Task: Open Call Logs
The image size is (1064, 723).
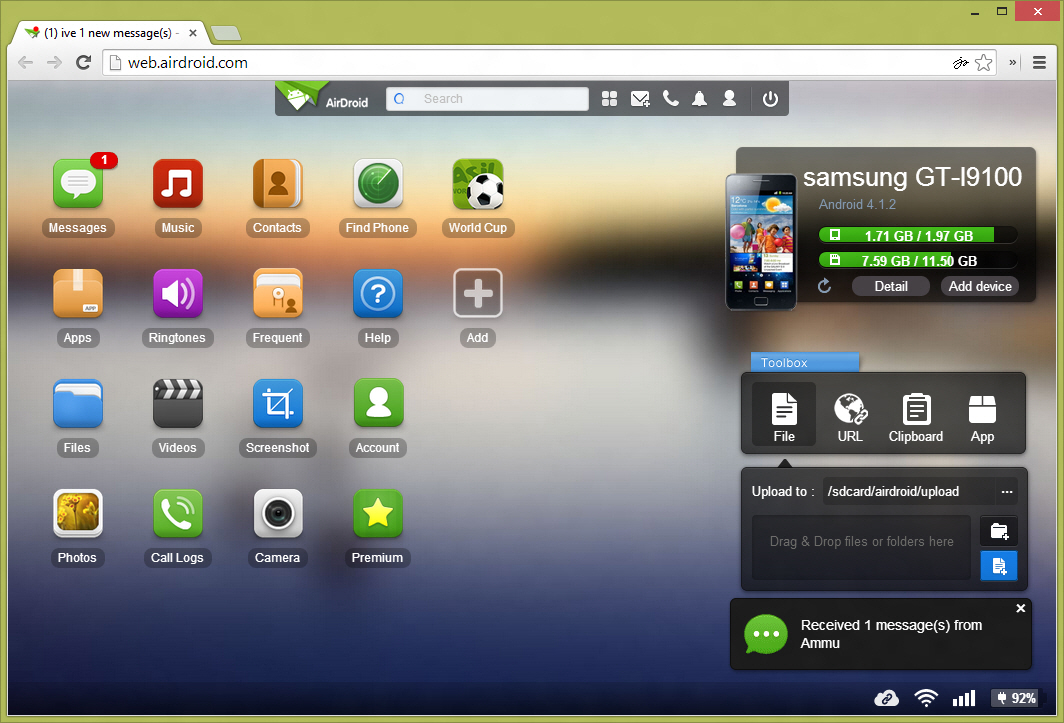Action: (178, 513)
